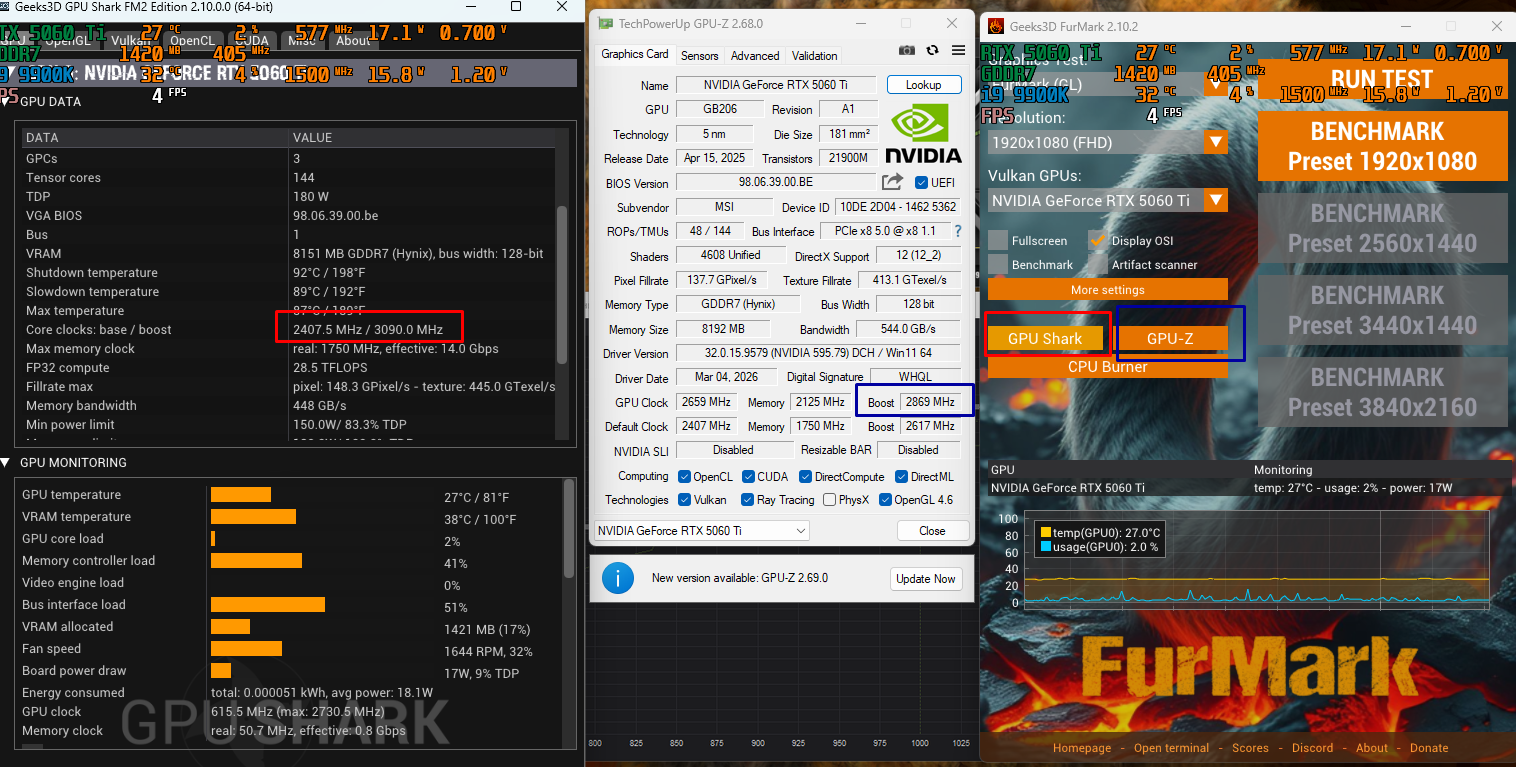Click the Name field in GPU-Z
1516x767 pixels.
pos(776,85)
